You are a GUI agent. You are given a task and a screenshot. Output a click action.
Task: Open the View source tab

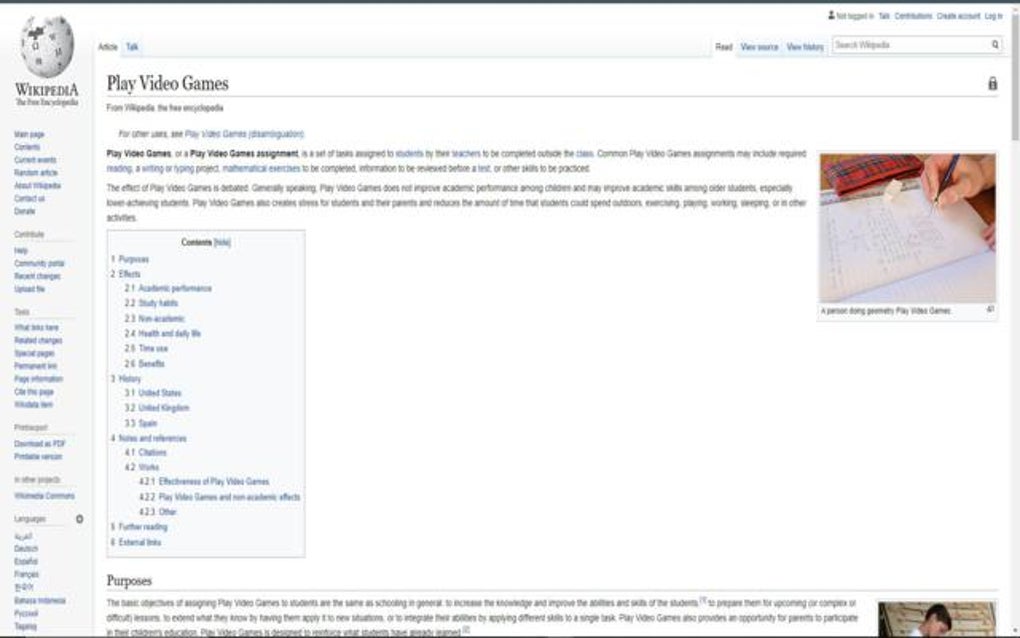pyautogui.click(x=759, y=47)
